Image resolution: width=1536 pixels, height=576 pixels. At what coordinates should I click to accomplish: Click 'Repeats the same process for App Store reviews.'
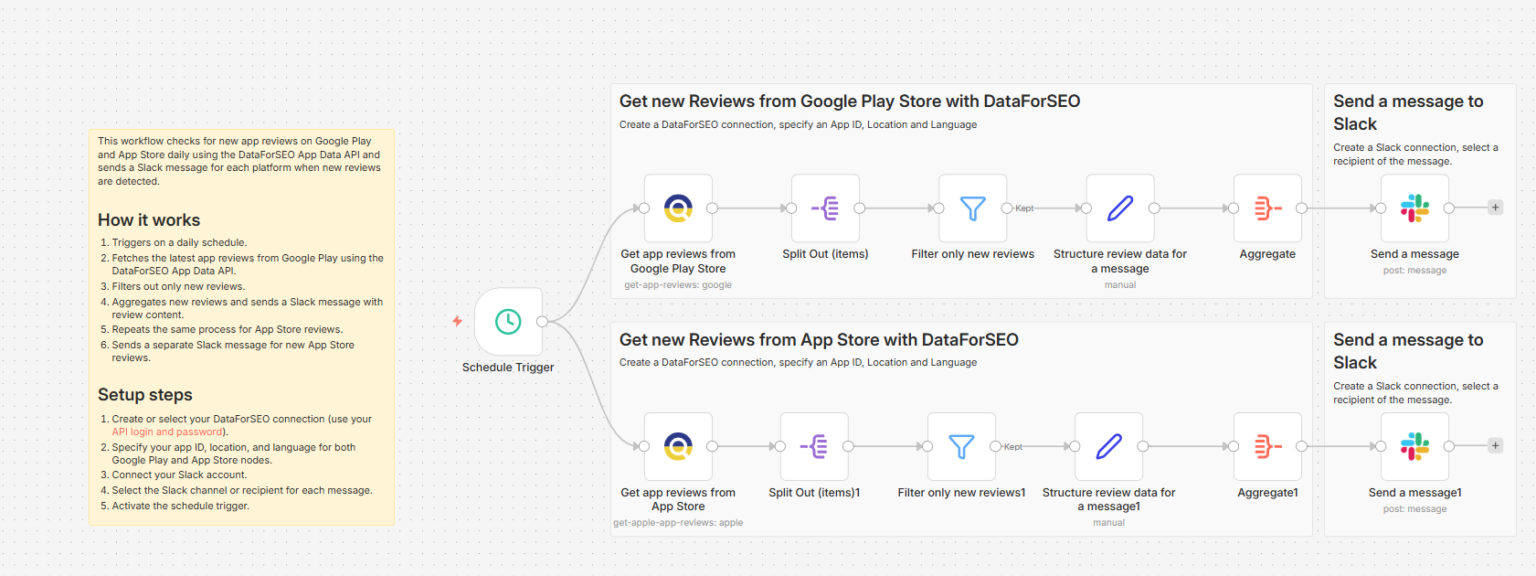tap(227, 330)
